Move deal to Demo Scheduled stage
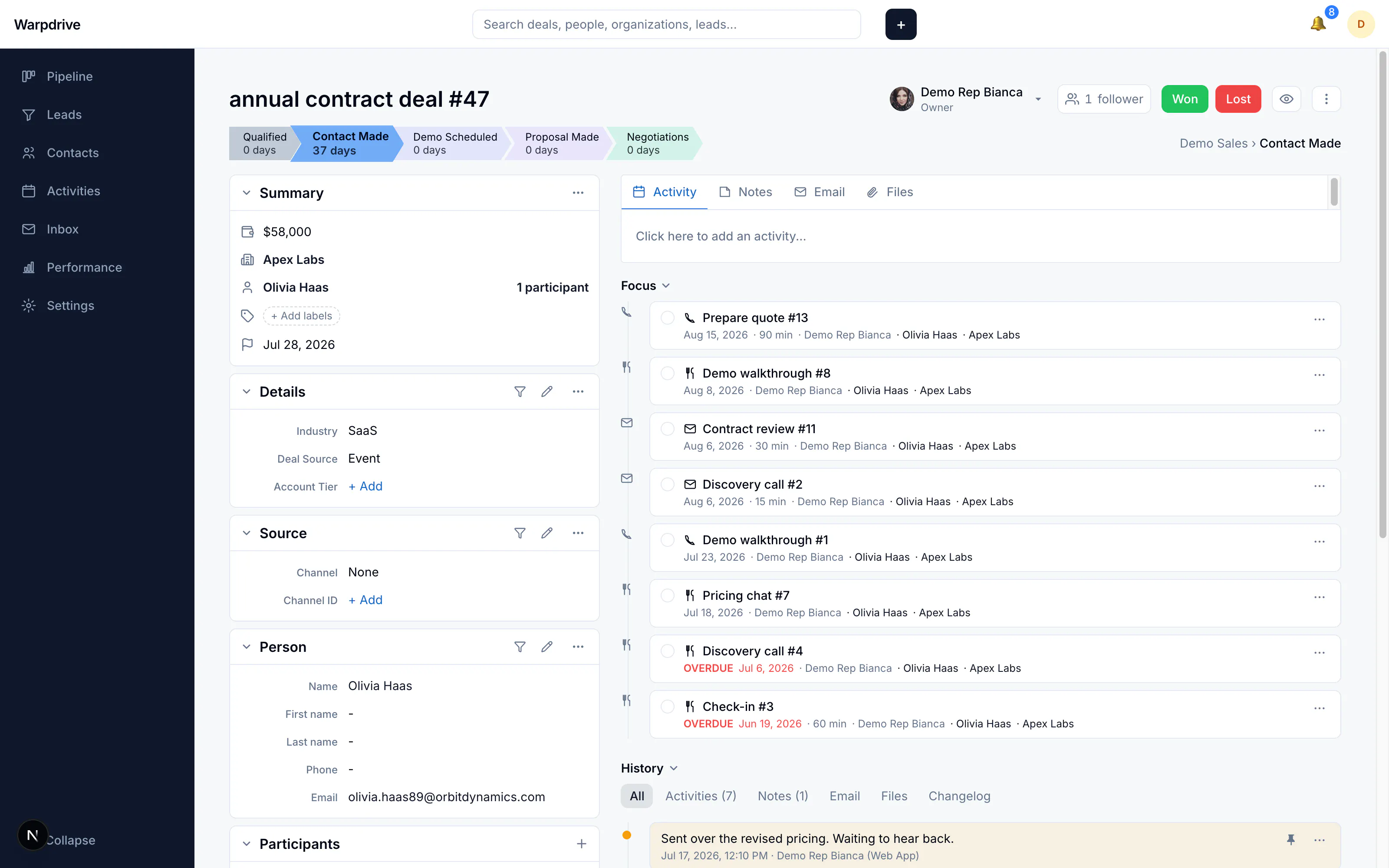This screenshot has height=868, width=1389. (x=454, y=144)
